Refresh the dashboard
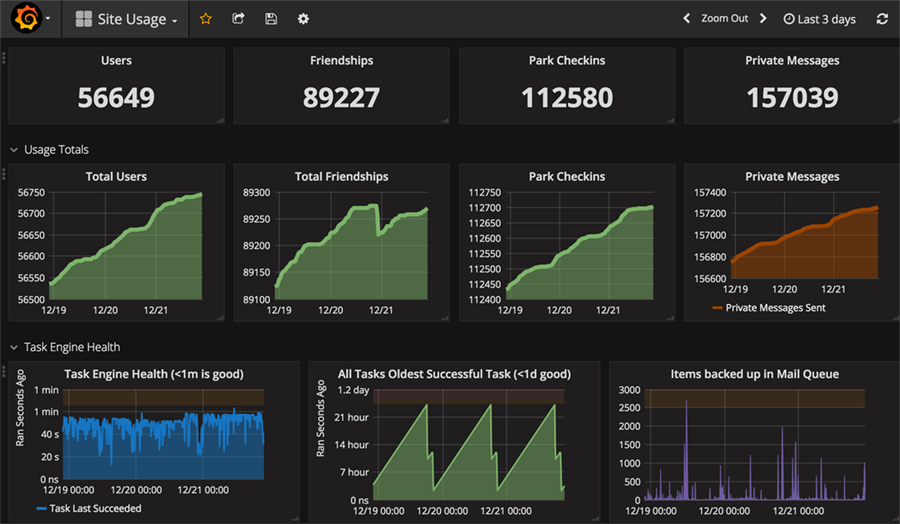Viewport: 900px width, 524px height. point(882,19)
